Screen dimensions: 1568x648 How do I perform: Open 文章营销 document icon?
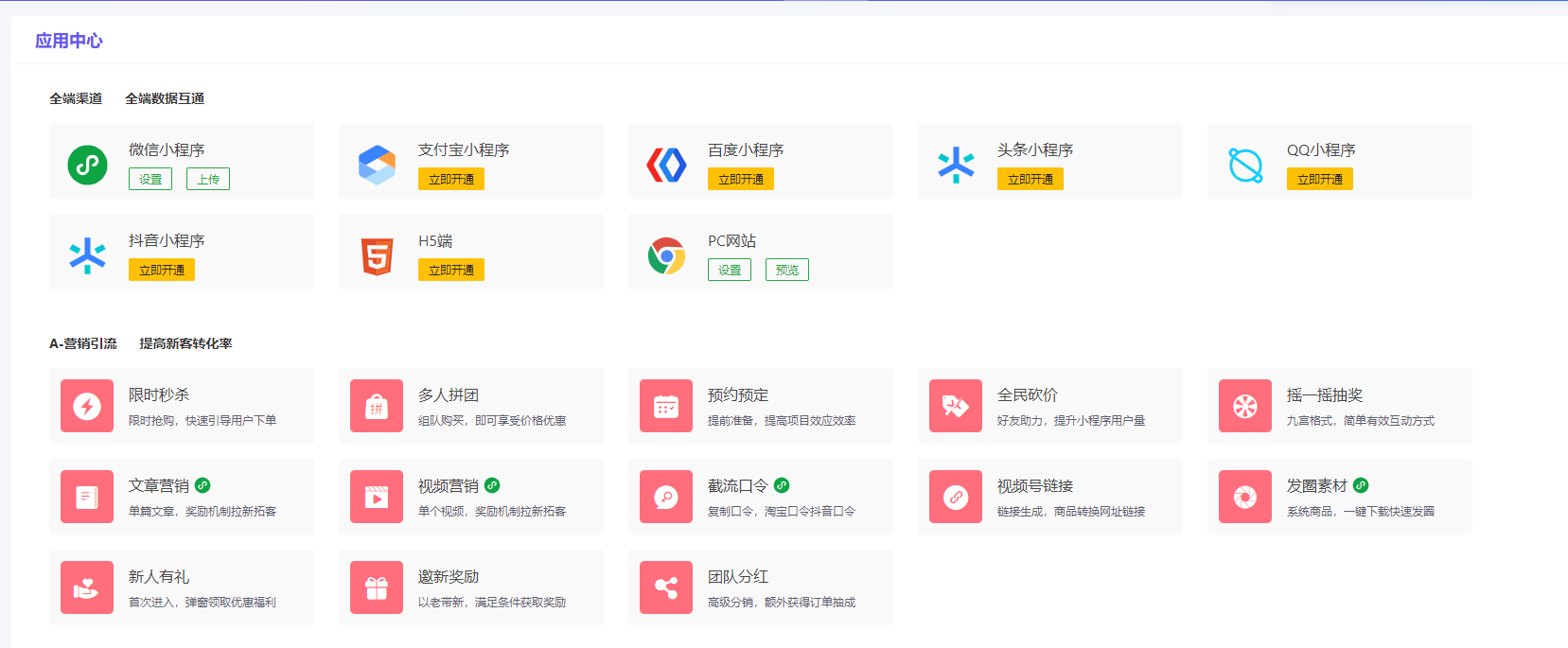pos(87,497)
